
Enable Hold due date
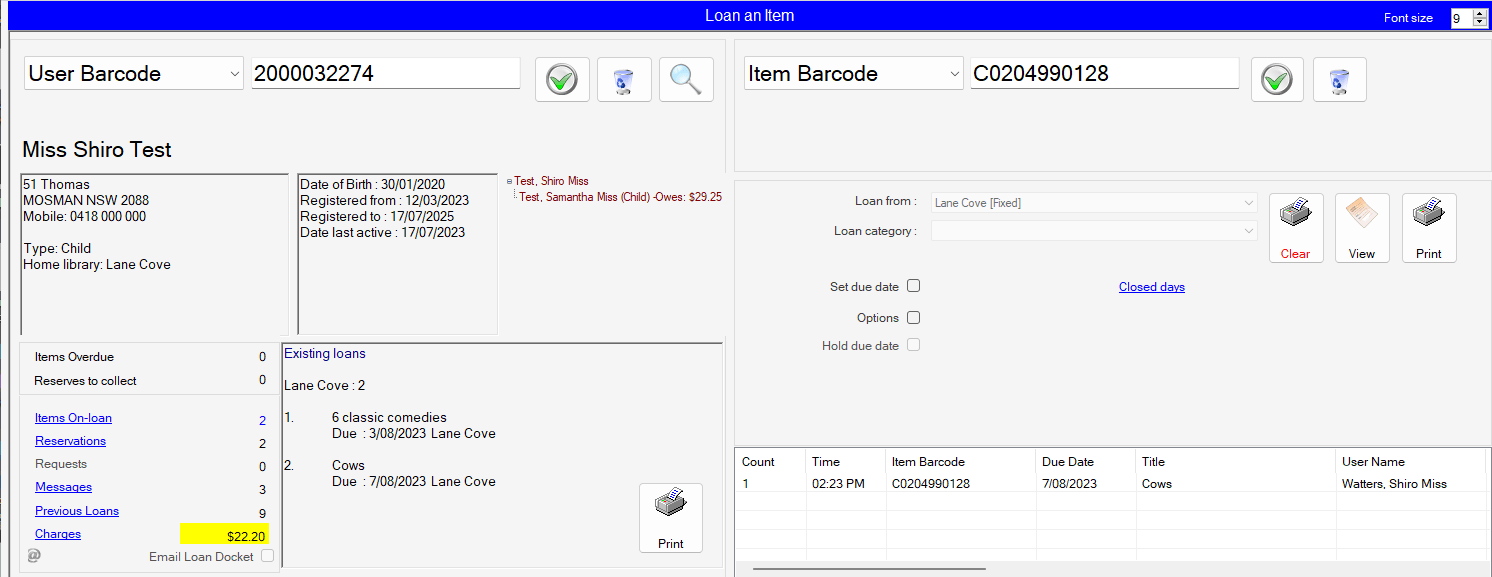(x=913, y=344)
